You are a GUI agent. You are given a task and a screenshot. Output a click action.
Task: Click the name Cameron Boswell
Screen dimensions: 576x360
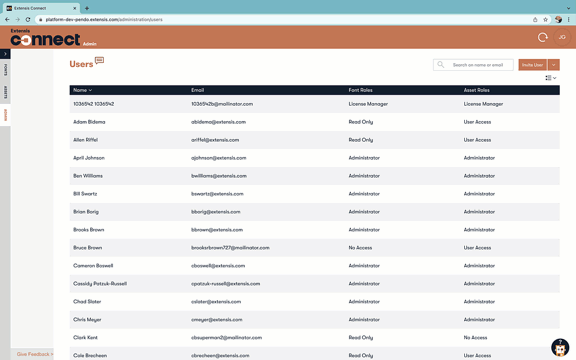(x=93, y=266)
